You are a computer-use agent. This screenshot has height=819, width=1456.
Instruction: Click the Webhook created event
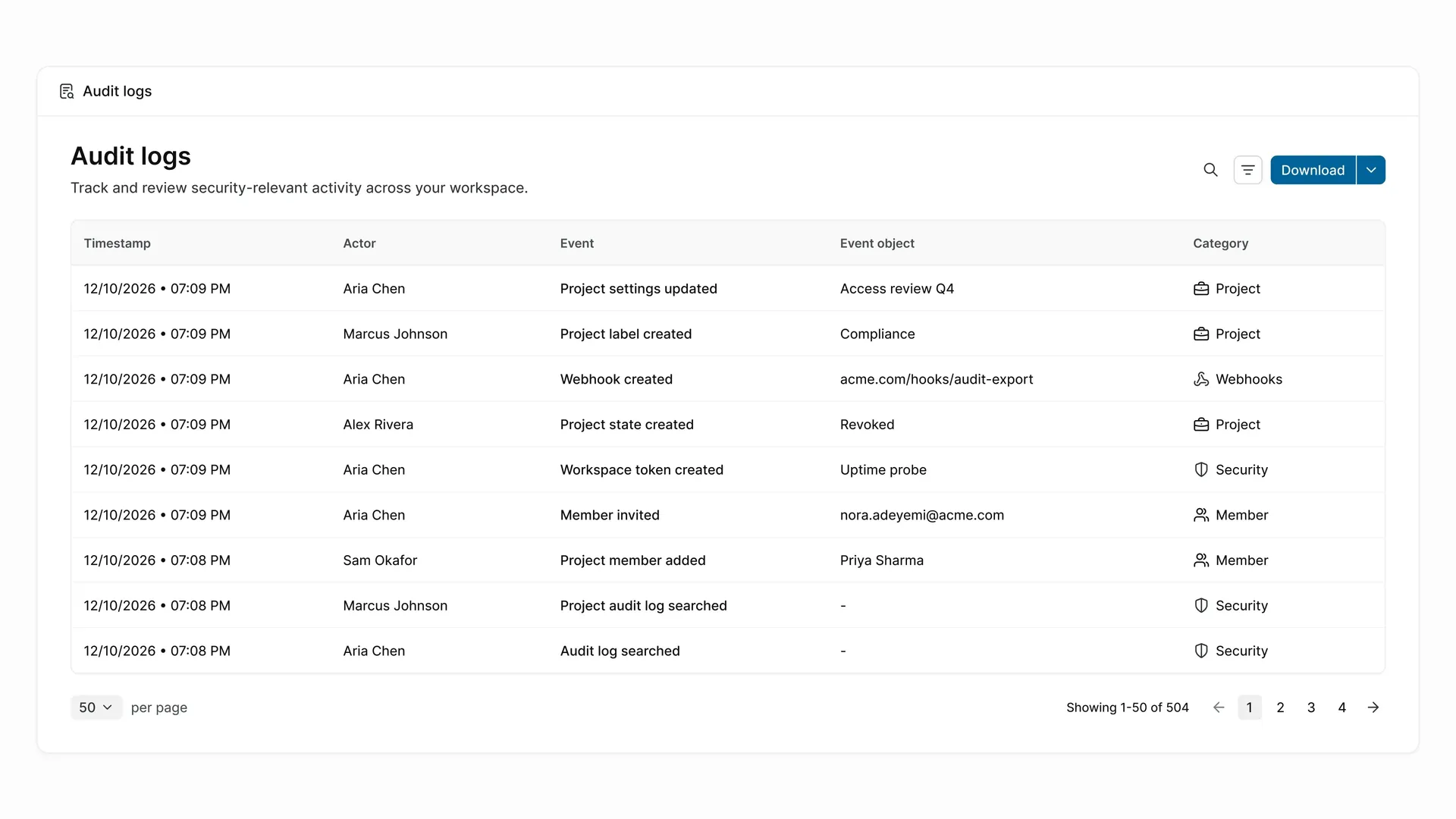click(617, 379)
